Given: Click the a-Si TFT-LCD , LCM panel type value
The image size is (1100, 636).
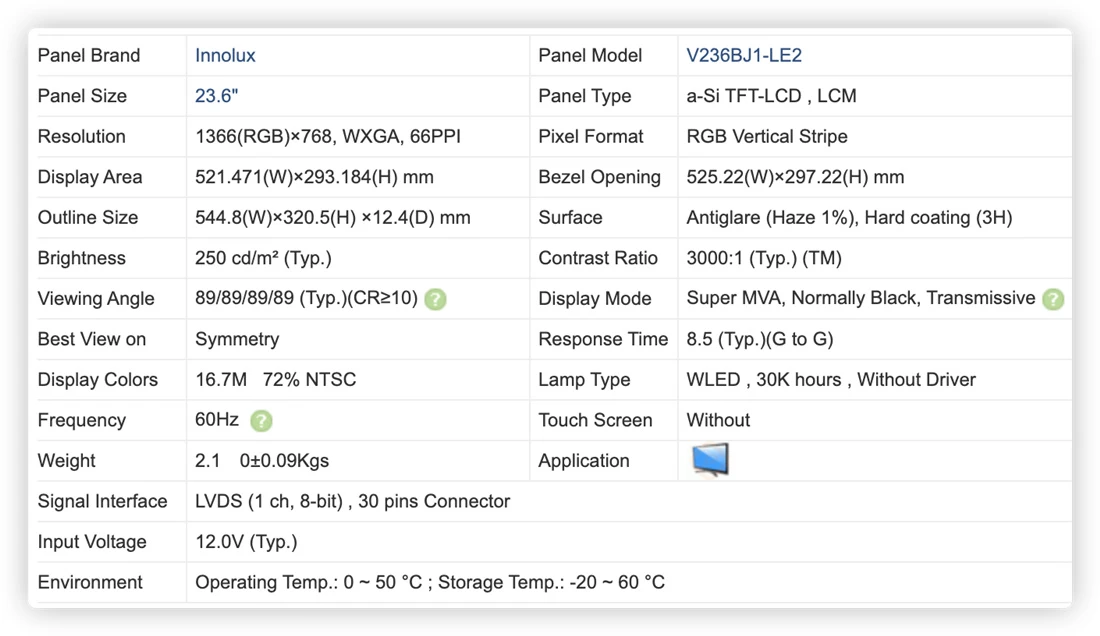Looking at the screenshot, I should pyautogui.click(x=771, y=96).
